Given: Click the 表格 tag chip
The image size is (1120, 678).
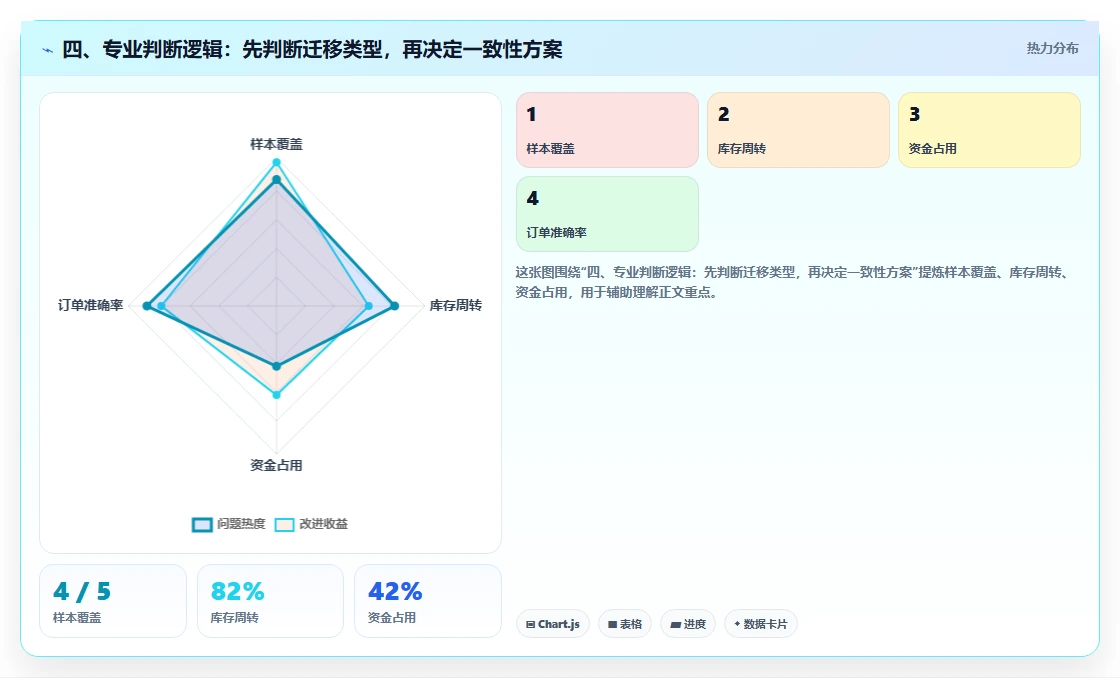Looking at the screenshot, I should tap(625, 624).
